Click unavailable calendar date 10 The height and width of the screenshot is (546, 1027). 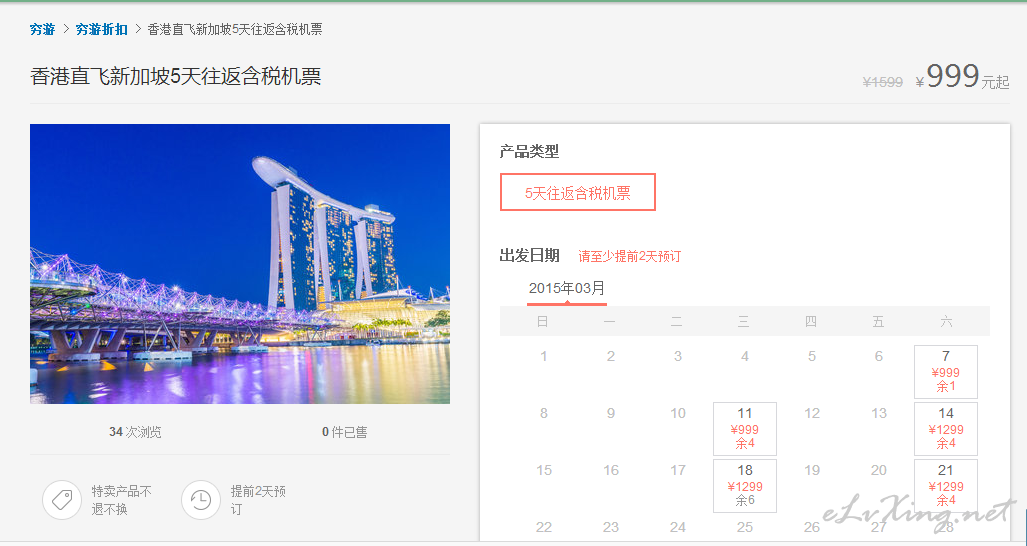coord(678,413)
